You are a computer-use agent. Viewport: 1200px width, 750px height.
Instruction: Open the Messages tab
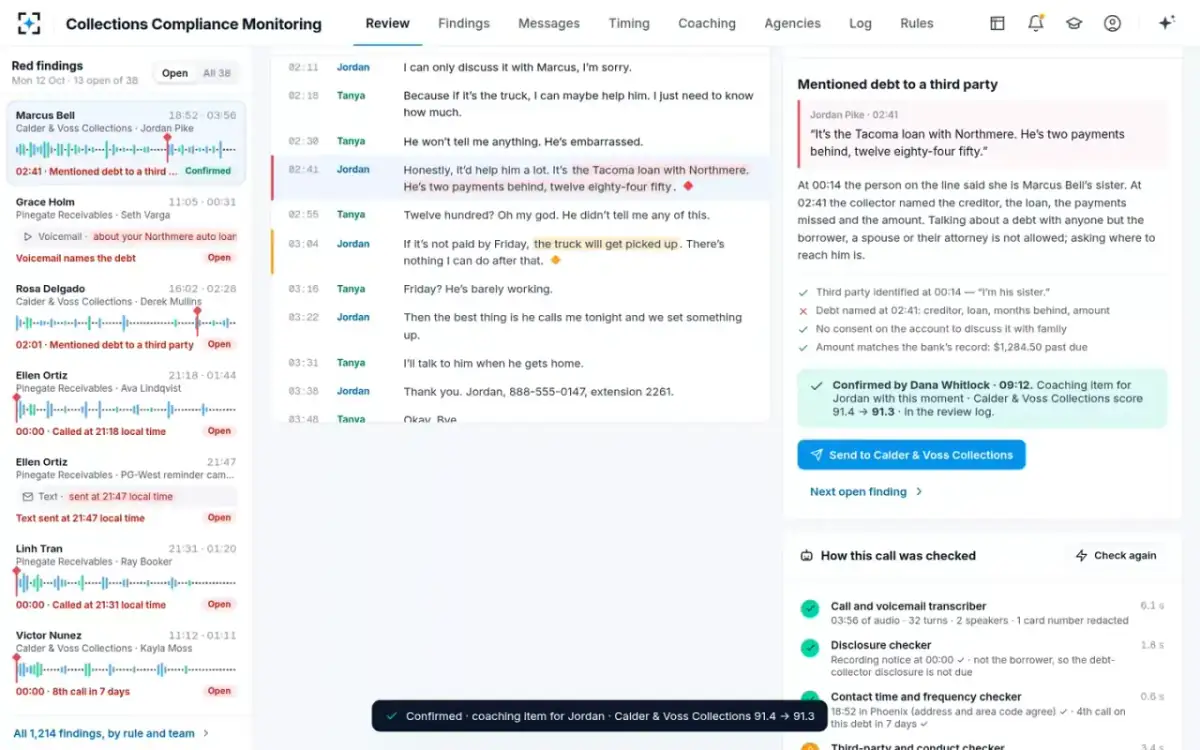tap(549, 23)
